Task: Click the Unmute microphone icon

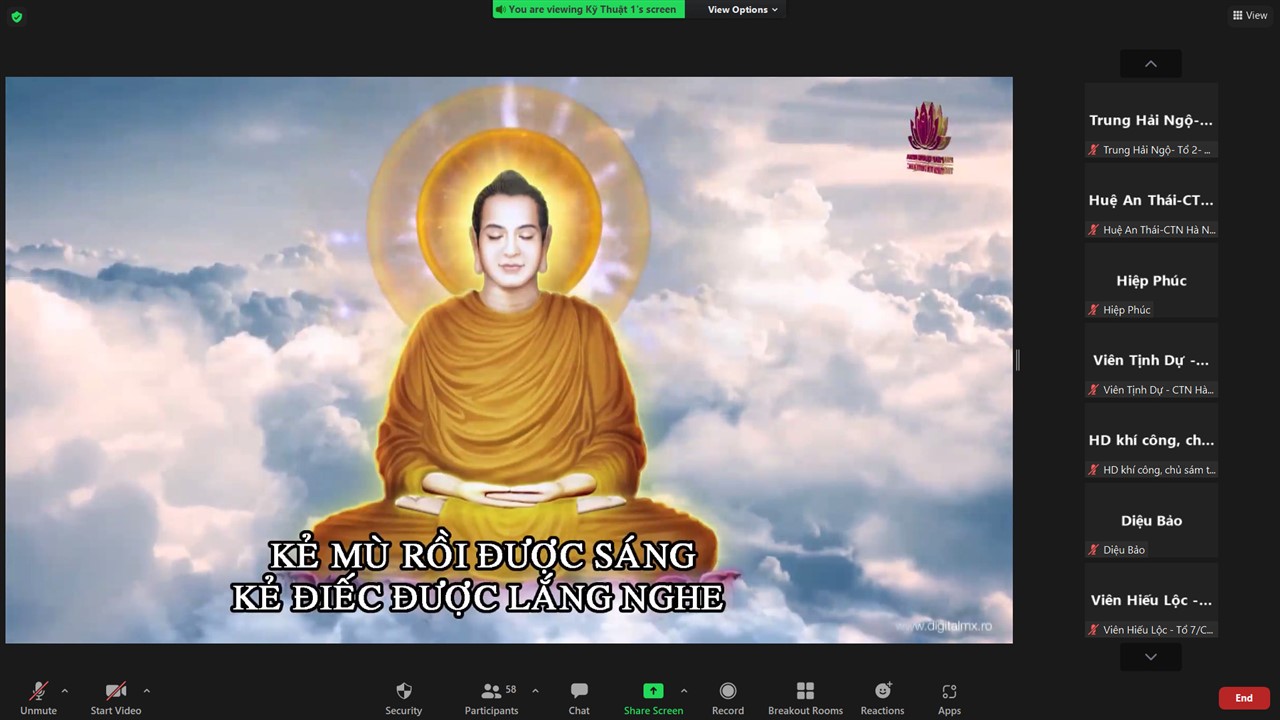Action: 39,697
